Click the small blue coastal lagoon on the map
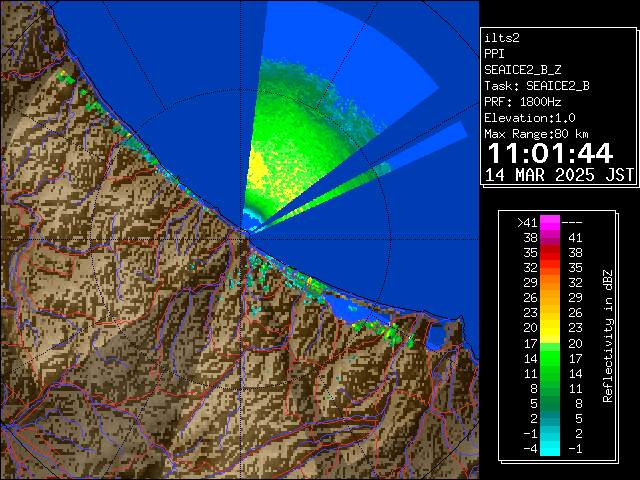Viewport: 640px width, 480px height. (x=436, y=336)
